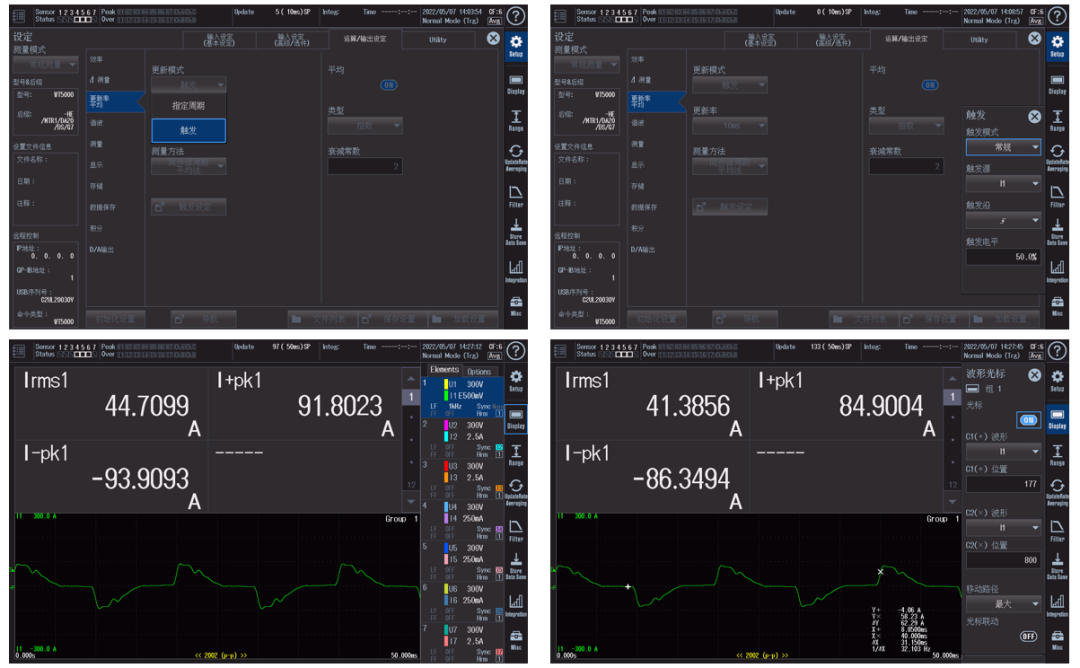Choose highlighted 触发 option in 更新模式 list

pos(188,130)
